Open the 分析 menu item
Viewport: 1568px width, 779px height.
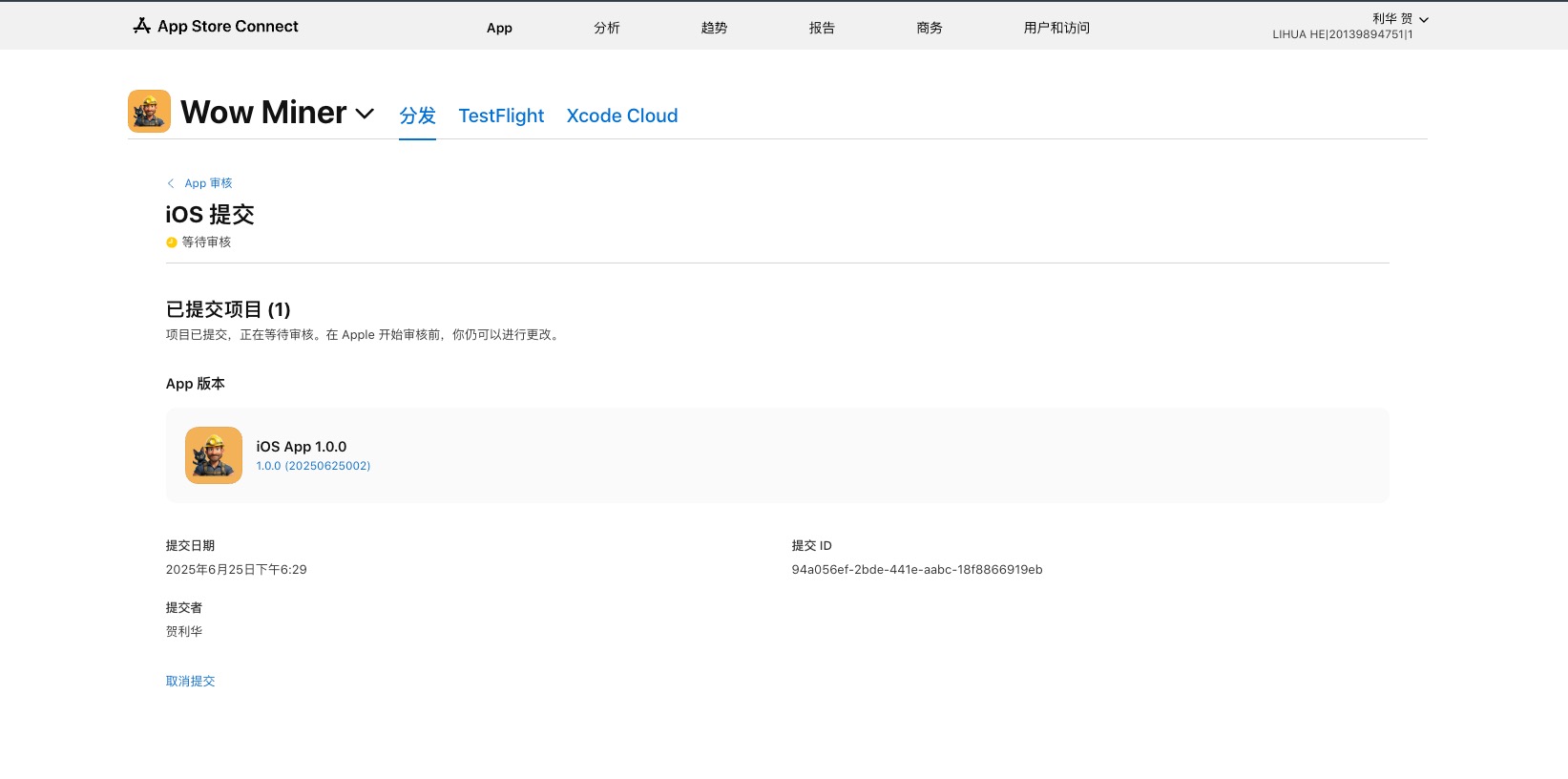point(607,28)
